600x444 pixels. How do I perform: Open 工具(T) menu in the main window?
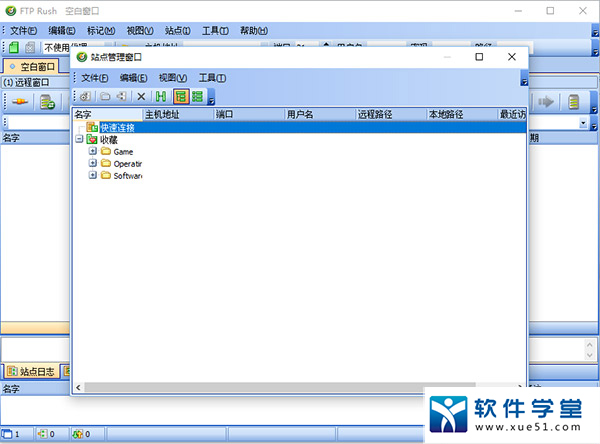pyautogui.click(x=215, y=31)
